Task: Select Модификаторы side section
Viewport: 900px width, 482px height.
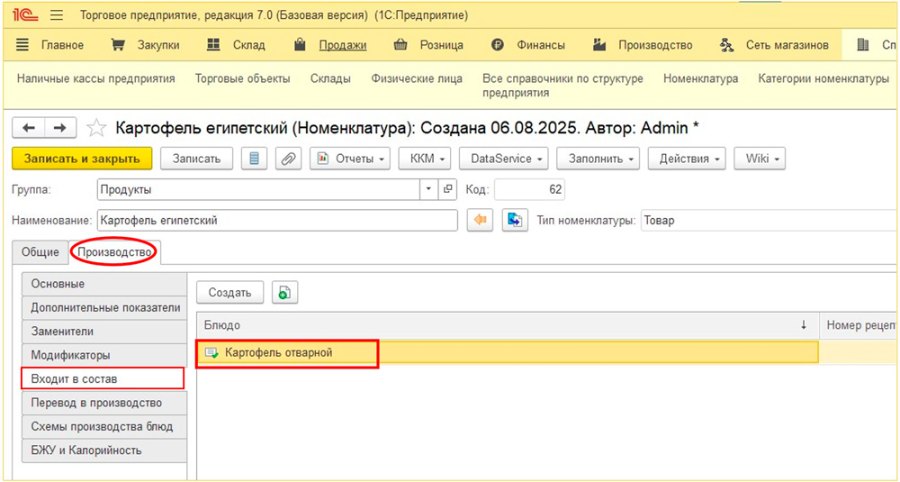Action: click(104, 355)
